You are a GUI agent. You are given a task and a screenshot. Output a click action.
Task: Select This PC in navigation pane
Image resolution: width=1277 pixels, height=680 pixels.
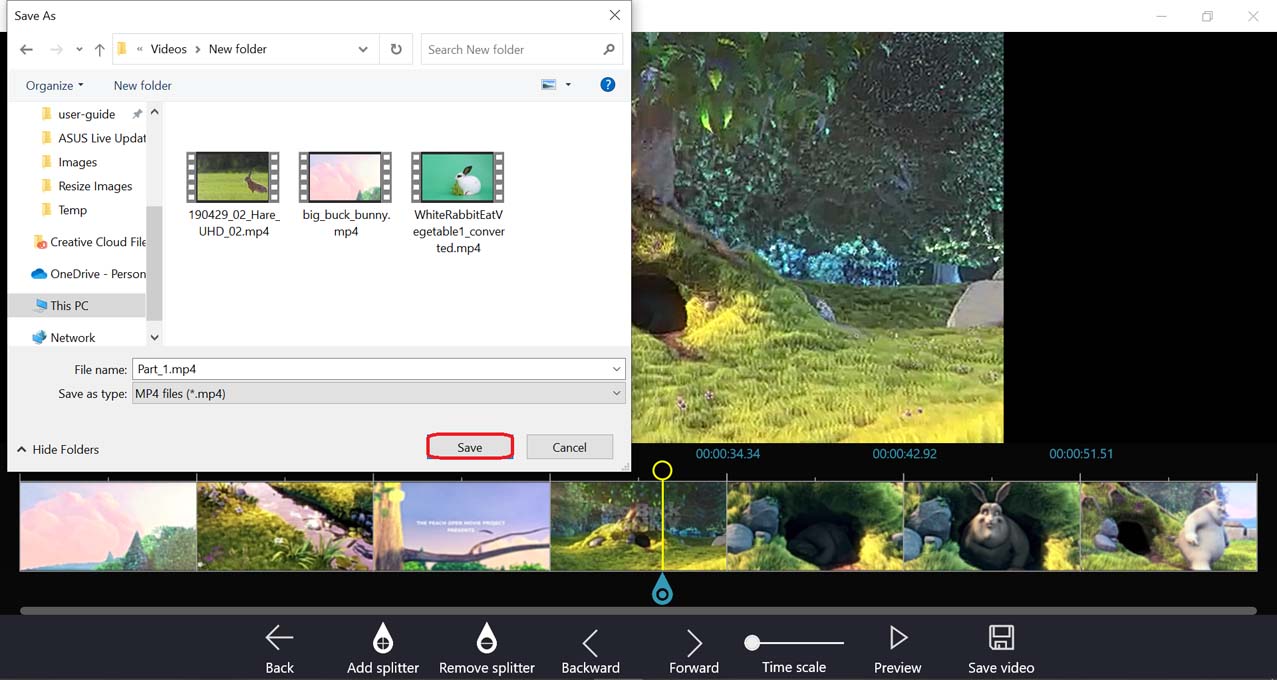[x=69, y=305]
